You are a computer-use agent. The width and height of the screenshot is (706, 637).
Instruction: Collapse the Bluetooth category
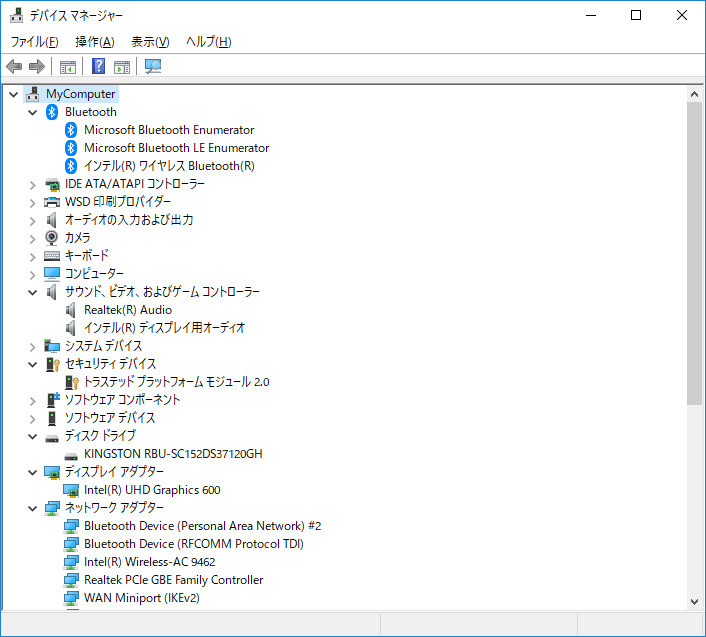(x=32, y=113)
